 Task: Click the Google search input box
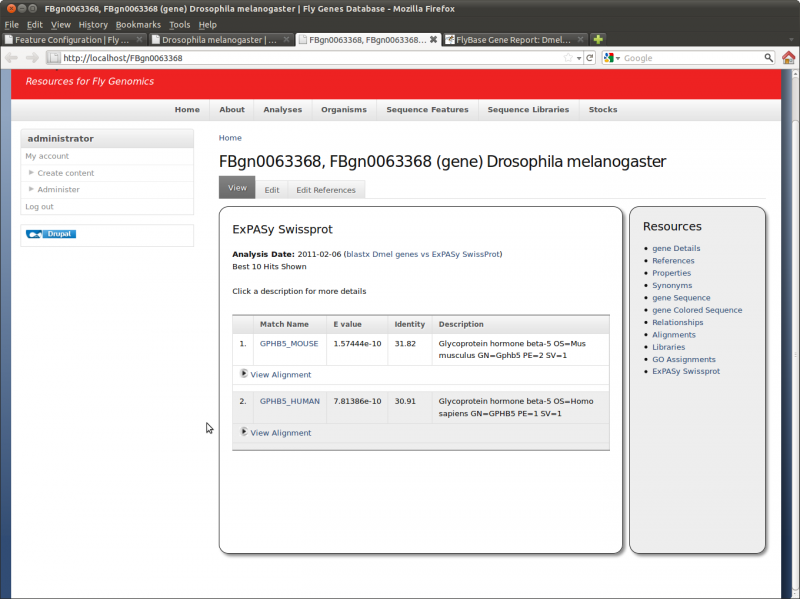click(691, 58)
